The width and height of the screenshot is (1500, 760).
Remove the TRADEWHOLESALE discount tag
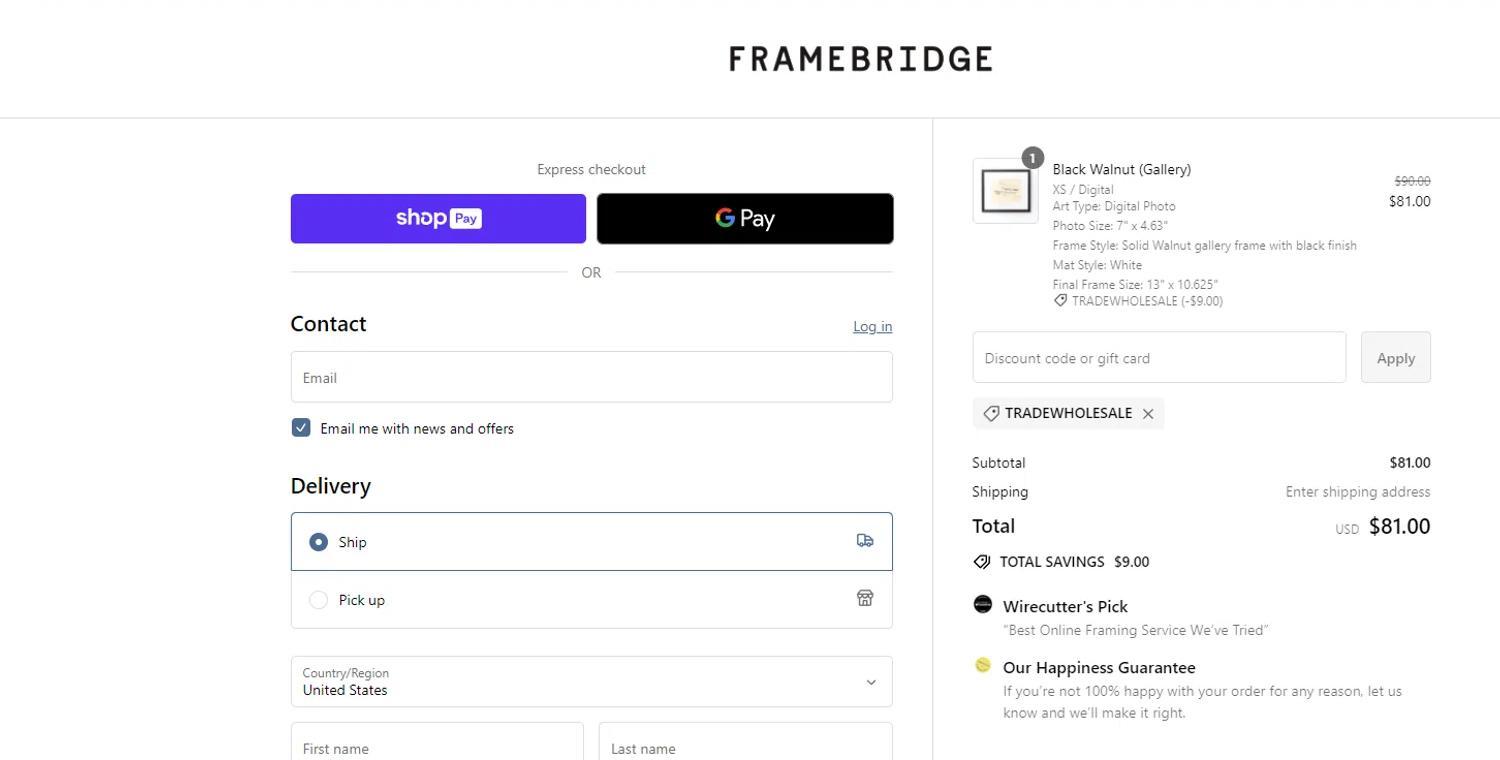(1148, 414)
